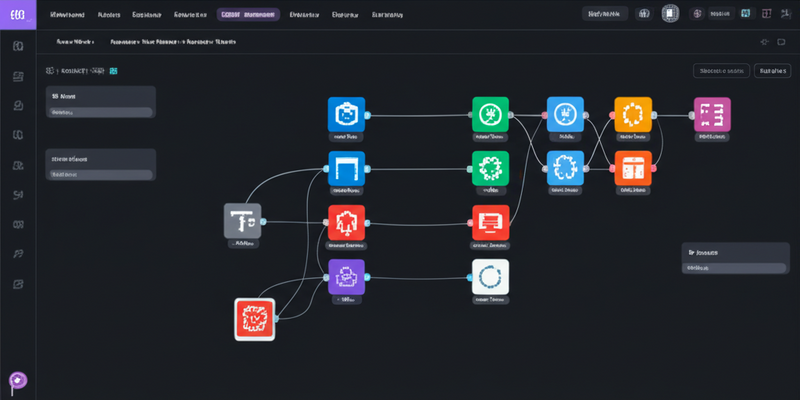
Task: Click the field in the floating bottom-right panel
Action: [734, 267]
